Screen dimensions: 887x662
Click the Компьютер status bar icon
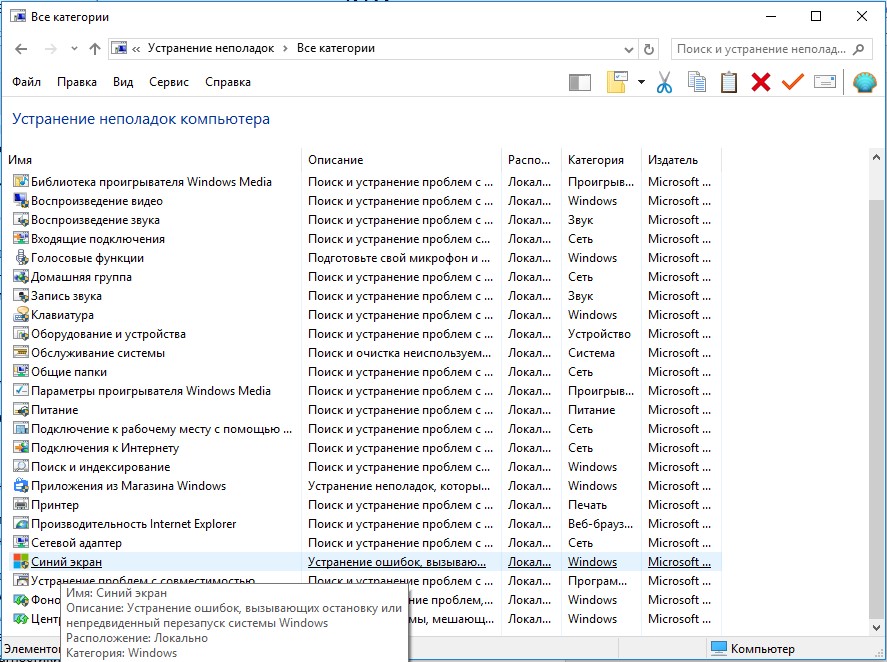[x=718, y=648]
